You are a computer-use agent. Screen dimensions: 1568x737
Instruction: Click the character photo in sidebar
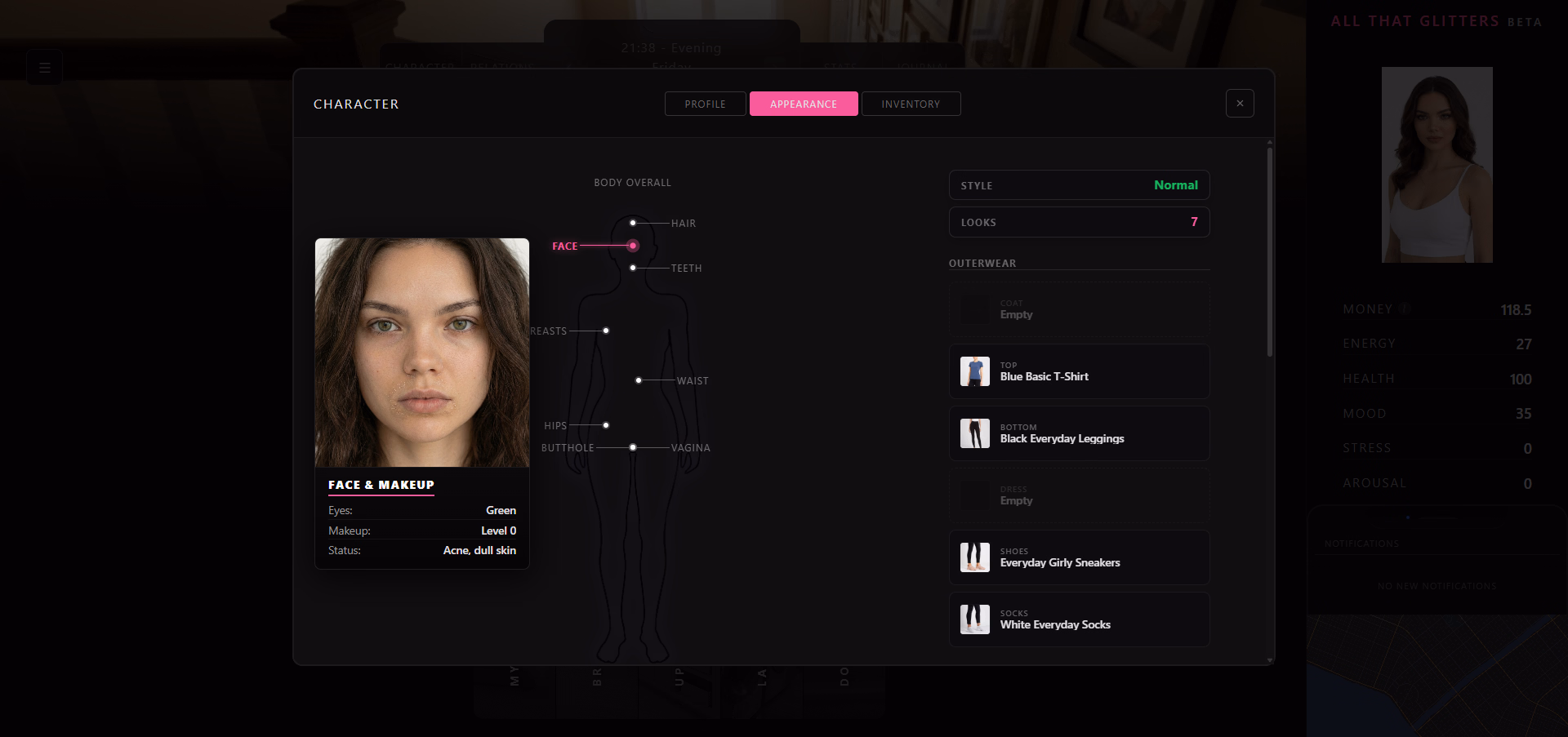click(1437, 165)
